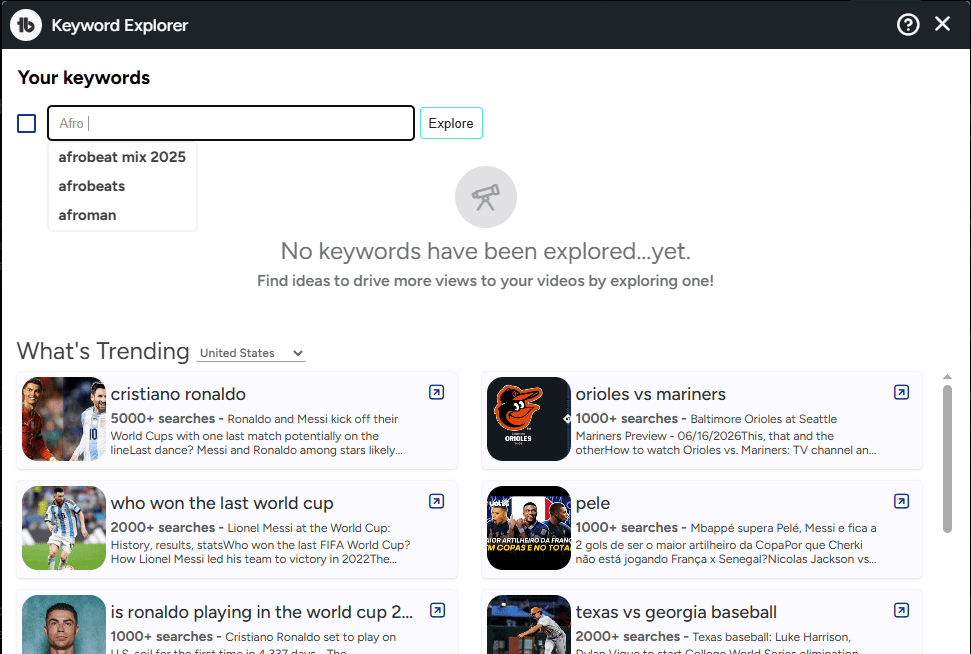Toggle the checkbox beside the keyword input
The image size is (971, 654).
pos(27,123)
